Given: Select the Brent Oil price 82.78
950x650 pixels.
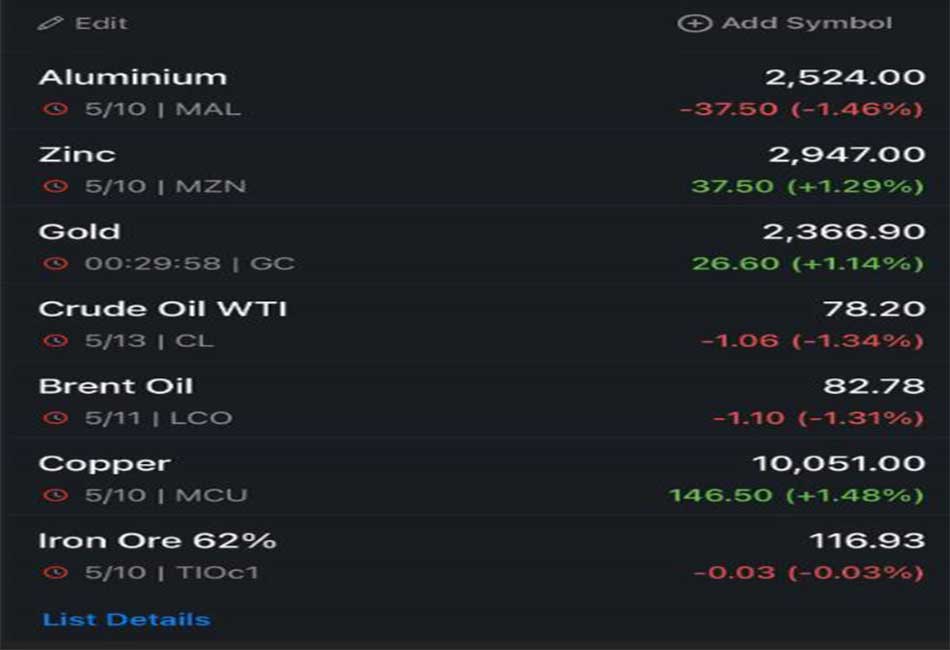Looking at the screenshot, I should tap(874, 386).
